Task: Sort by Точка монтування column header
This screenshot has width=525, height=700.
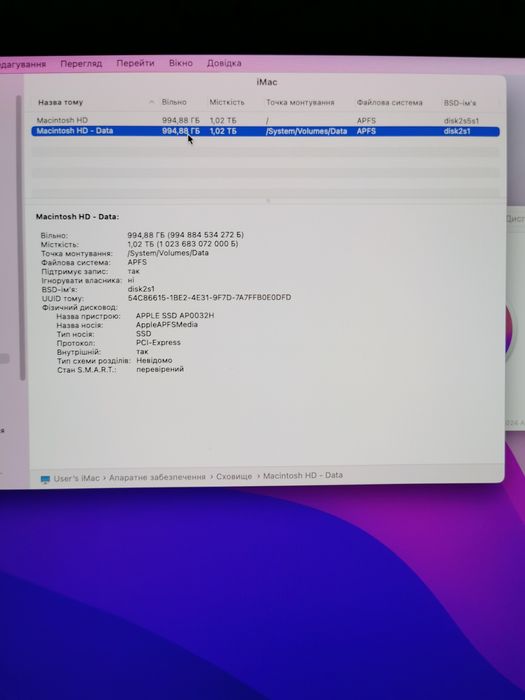Action: point(300,102)
